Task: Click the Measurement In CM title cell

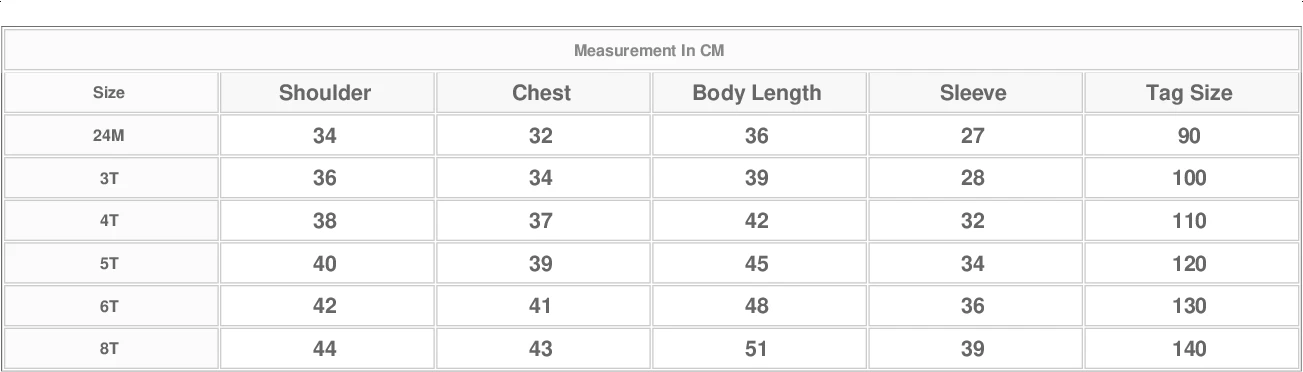Action: pos(650,50)
